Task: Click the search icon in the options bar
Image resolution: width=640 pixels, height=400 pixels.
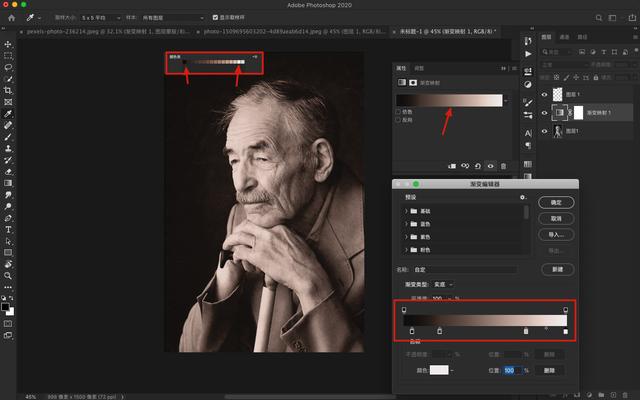Action: point(599,18)
